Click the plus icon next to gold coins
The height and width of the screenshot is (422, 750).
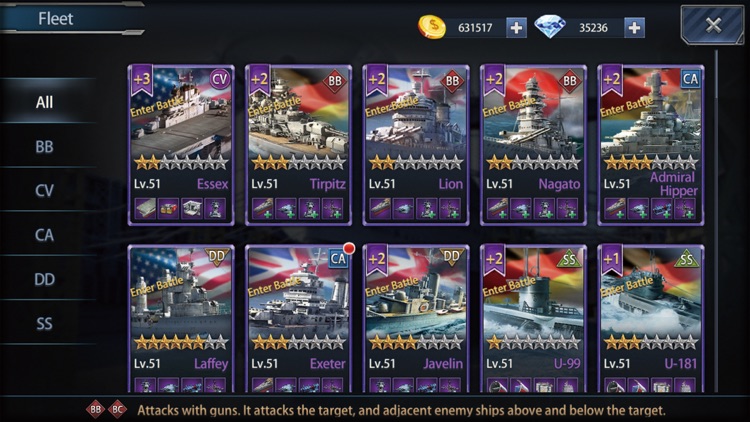516,28
